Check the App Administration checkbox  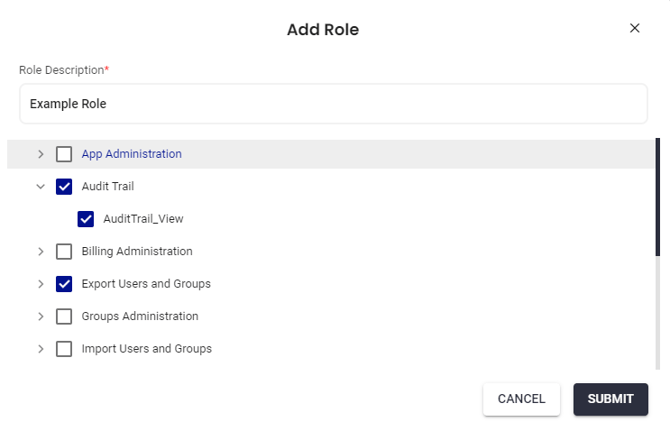point(65,154)
